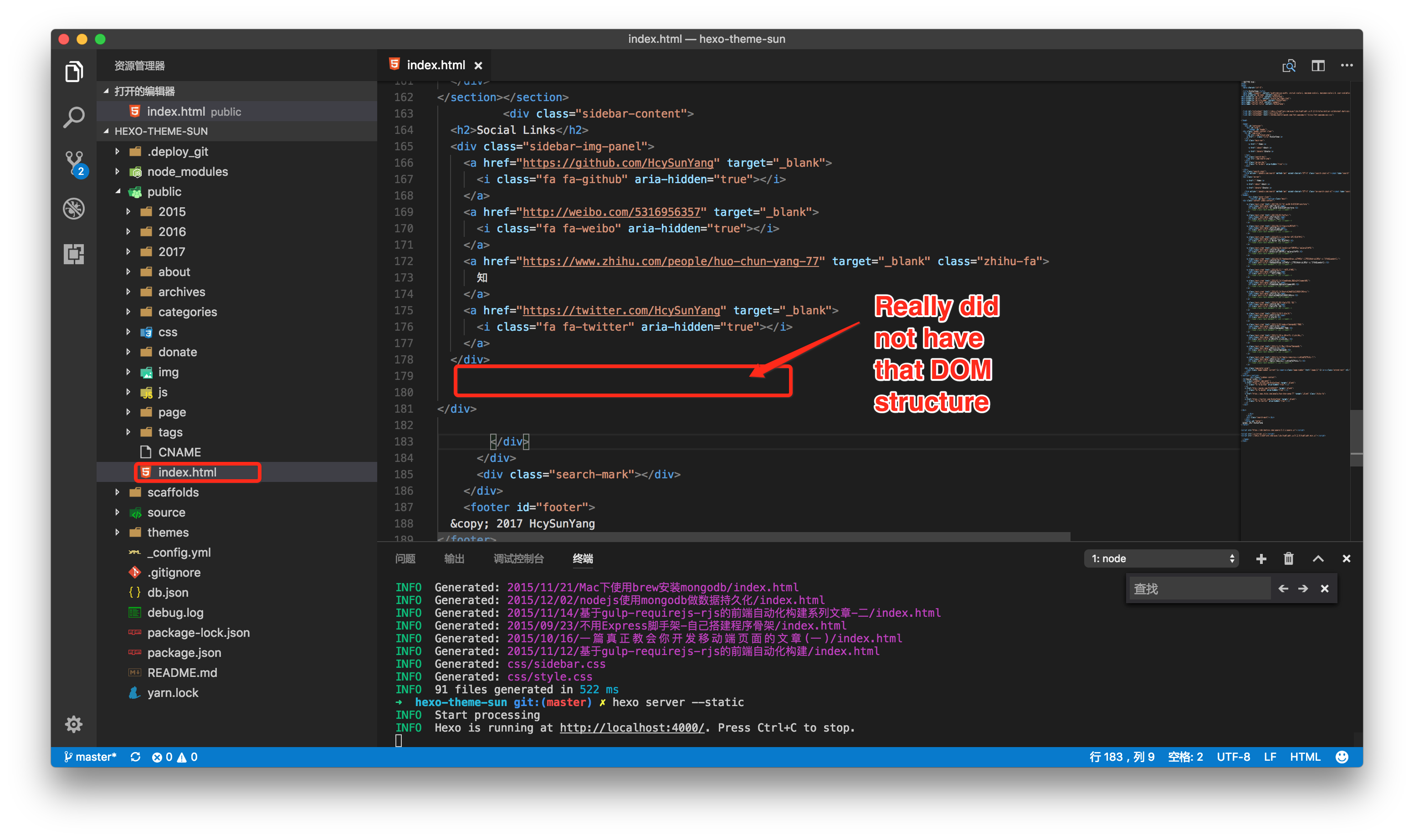Kill terminal with the trash icon
1414x840 pixels.
click(1288, 558)
